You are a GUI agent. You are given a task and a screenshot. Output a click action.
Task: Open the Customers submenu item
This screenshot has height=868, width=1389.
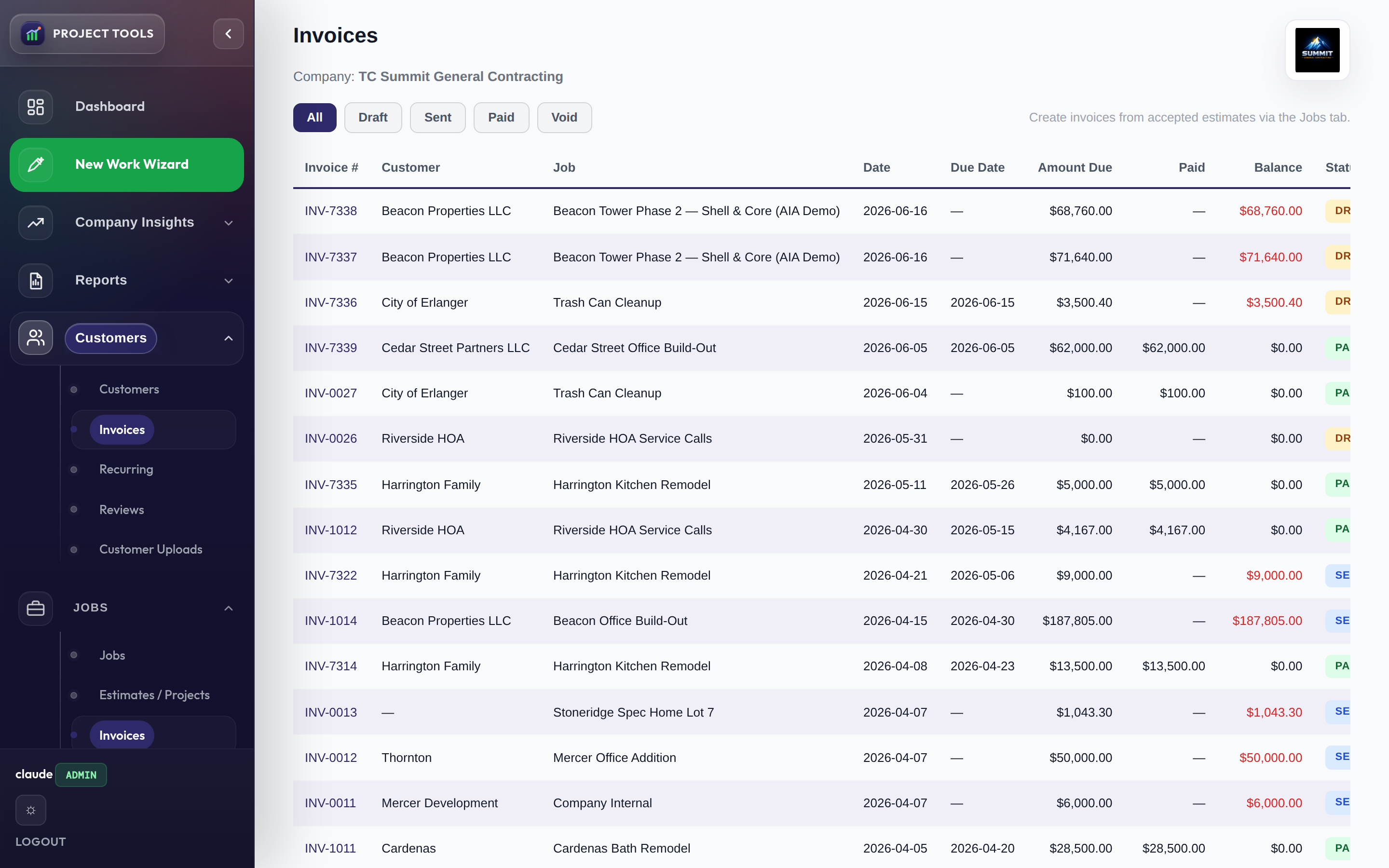[x=129, y=389]
